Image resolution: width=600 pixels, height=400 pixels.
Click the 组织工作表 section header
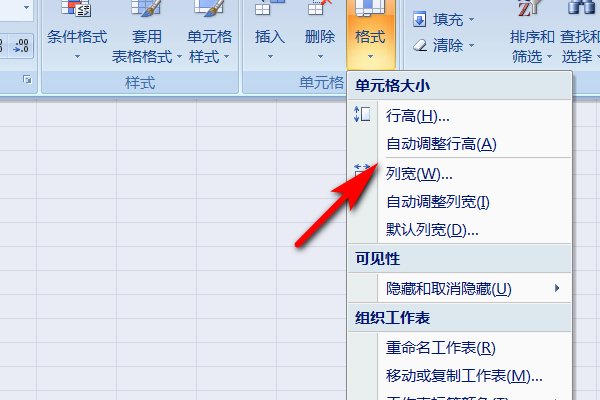pos(459,318)
